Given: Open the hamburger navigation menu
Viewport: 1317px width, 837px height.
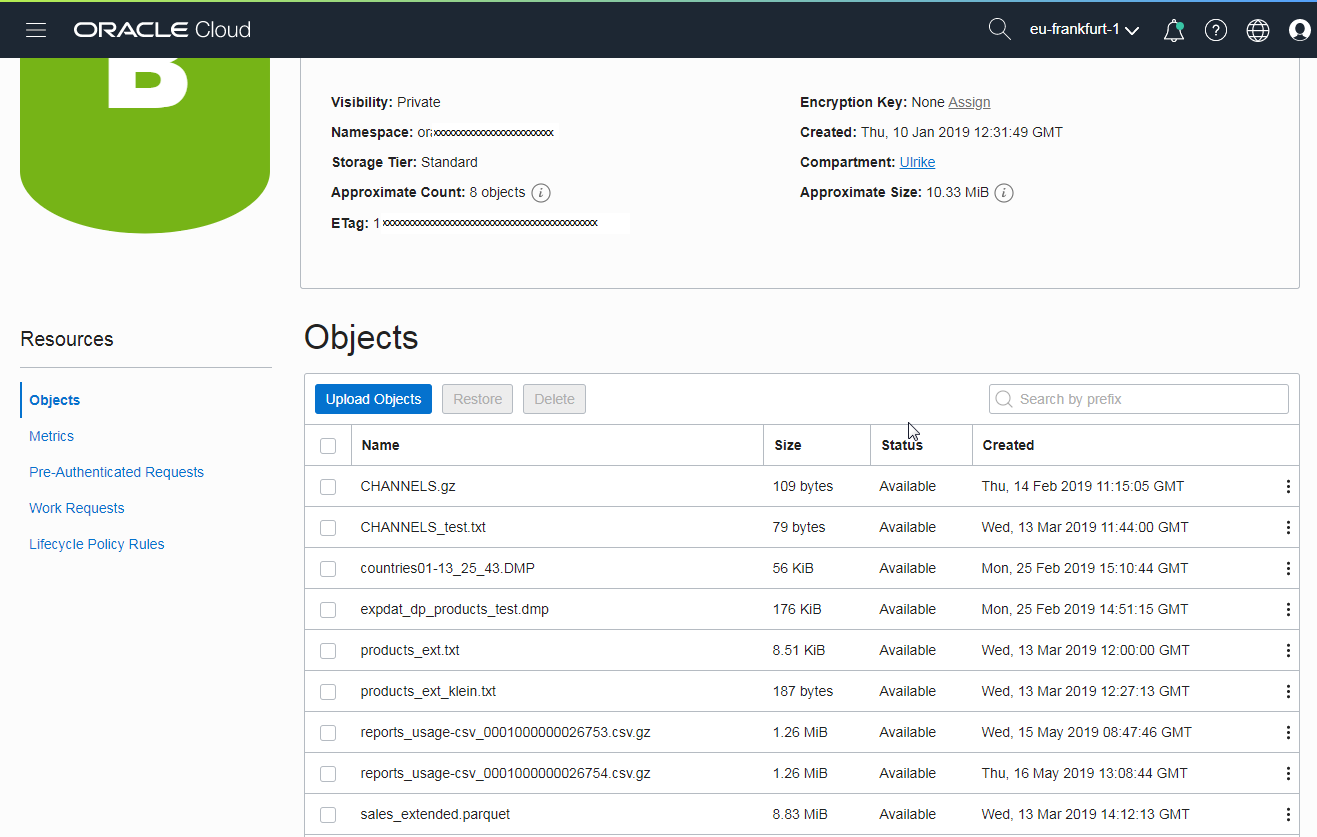Looking at the screenshot, I should click(36, 30).
